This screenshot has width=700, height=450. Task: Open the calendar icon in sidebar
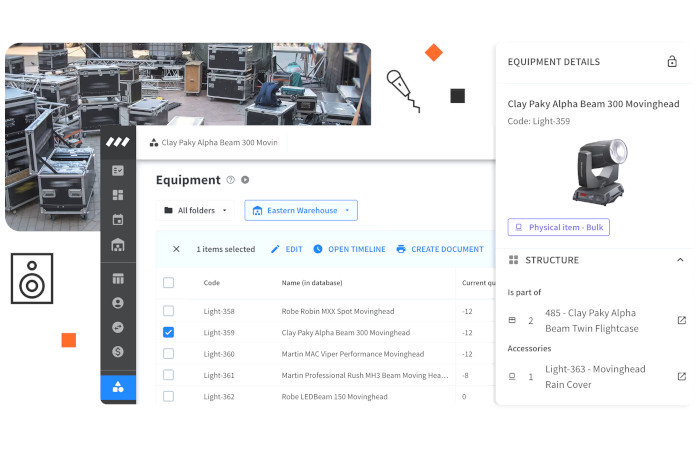[x=118, y=220]
